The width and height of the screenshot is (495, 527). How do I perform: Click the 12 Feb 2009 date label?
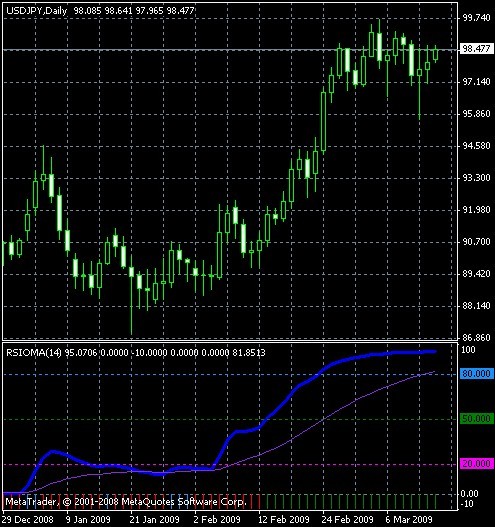tap(283, 520)
